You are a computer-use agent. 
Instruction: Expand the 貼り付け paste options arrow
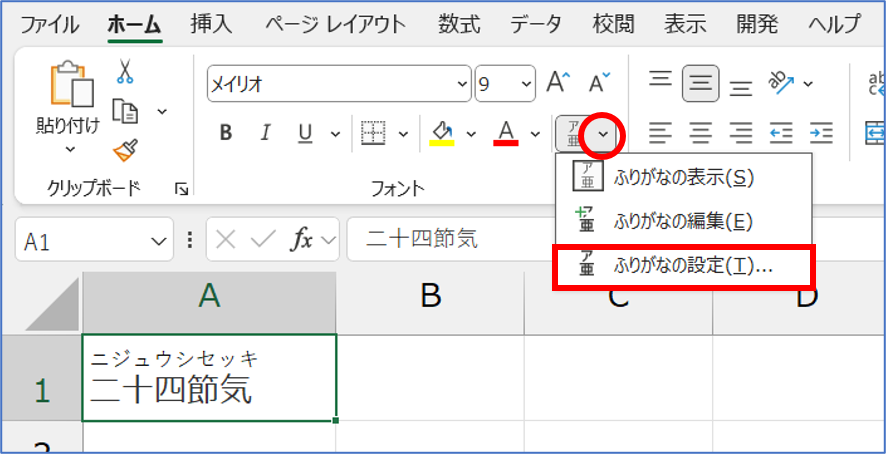pos(70,149)
